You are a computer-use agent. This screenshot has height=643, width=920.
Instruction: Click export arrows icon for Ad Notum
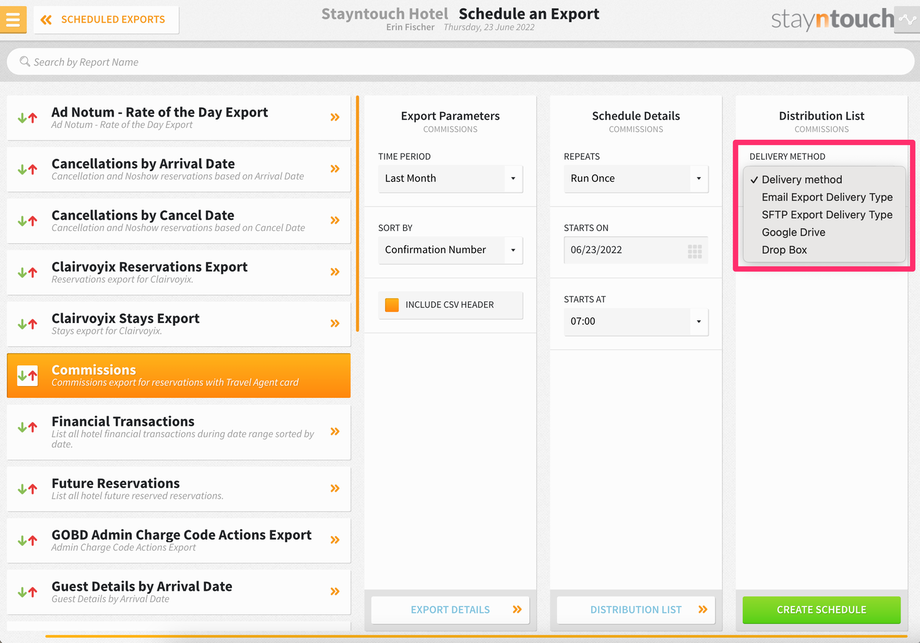coord(28,118)
